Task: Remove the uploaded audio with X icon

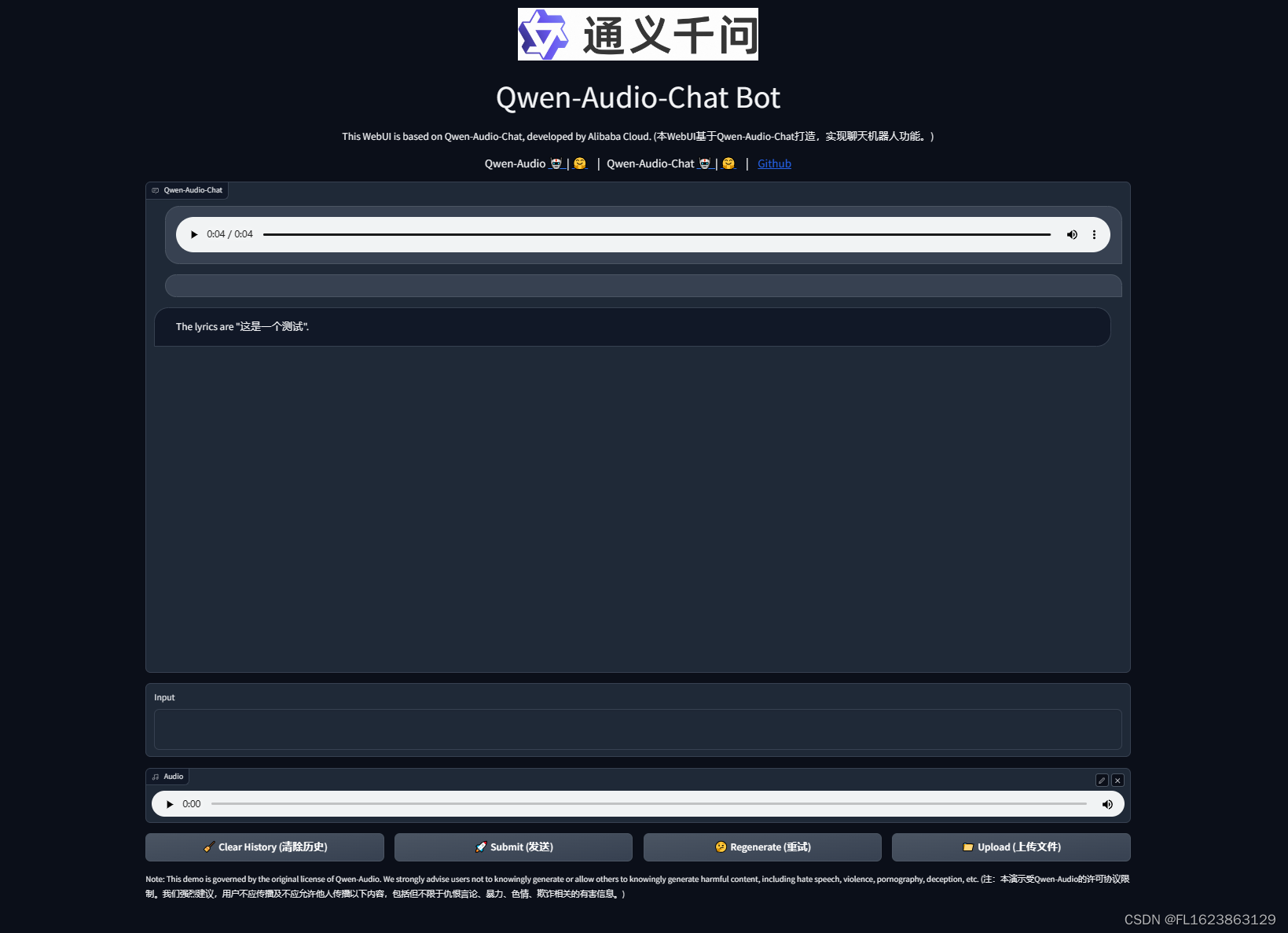Action: coord(1117,781)
